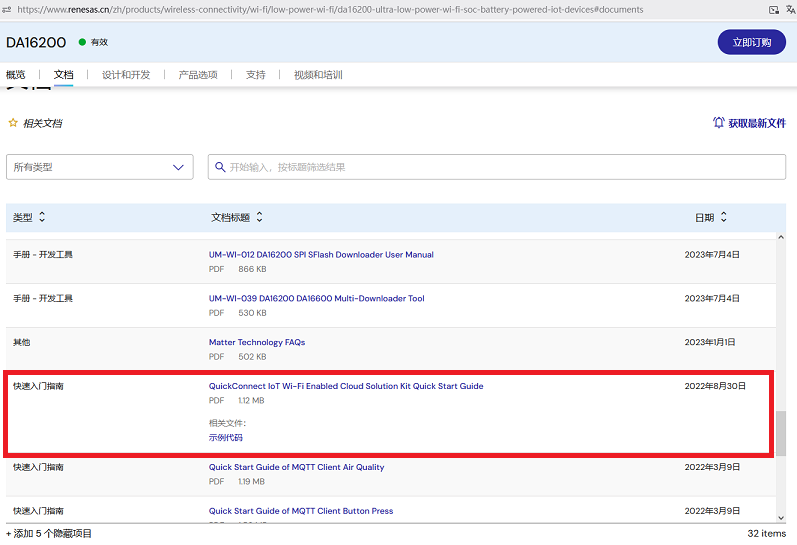This screenshot has width=797, height=545.
Task: Click the document list vertical scrollbar thumb
Action: (781, 432)
